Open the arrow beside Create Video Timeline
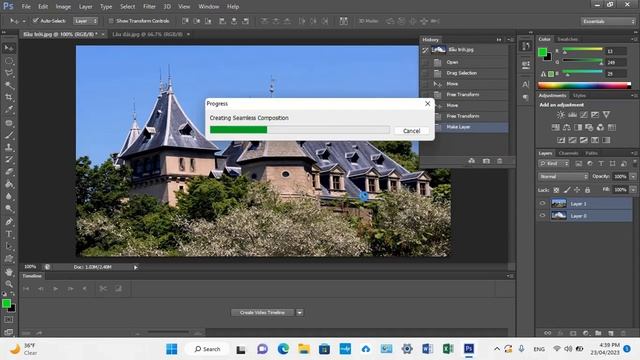640x360 pixels. point(300,313)
